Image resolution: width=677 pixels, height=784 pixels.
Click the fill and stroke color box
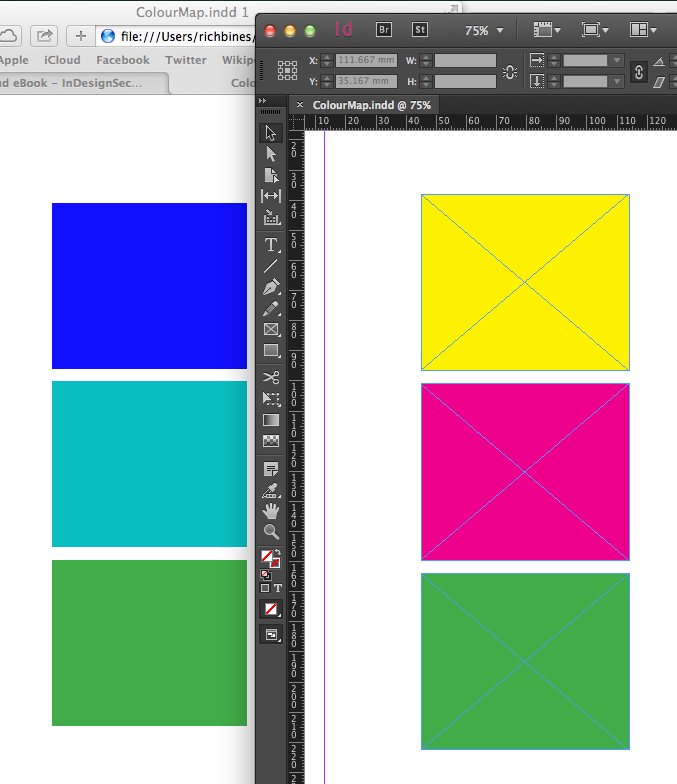pos(269,558)
